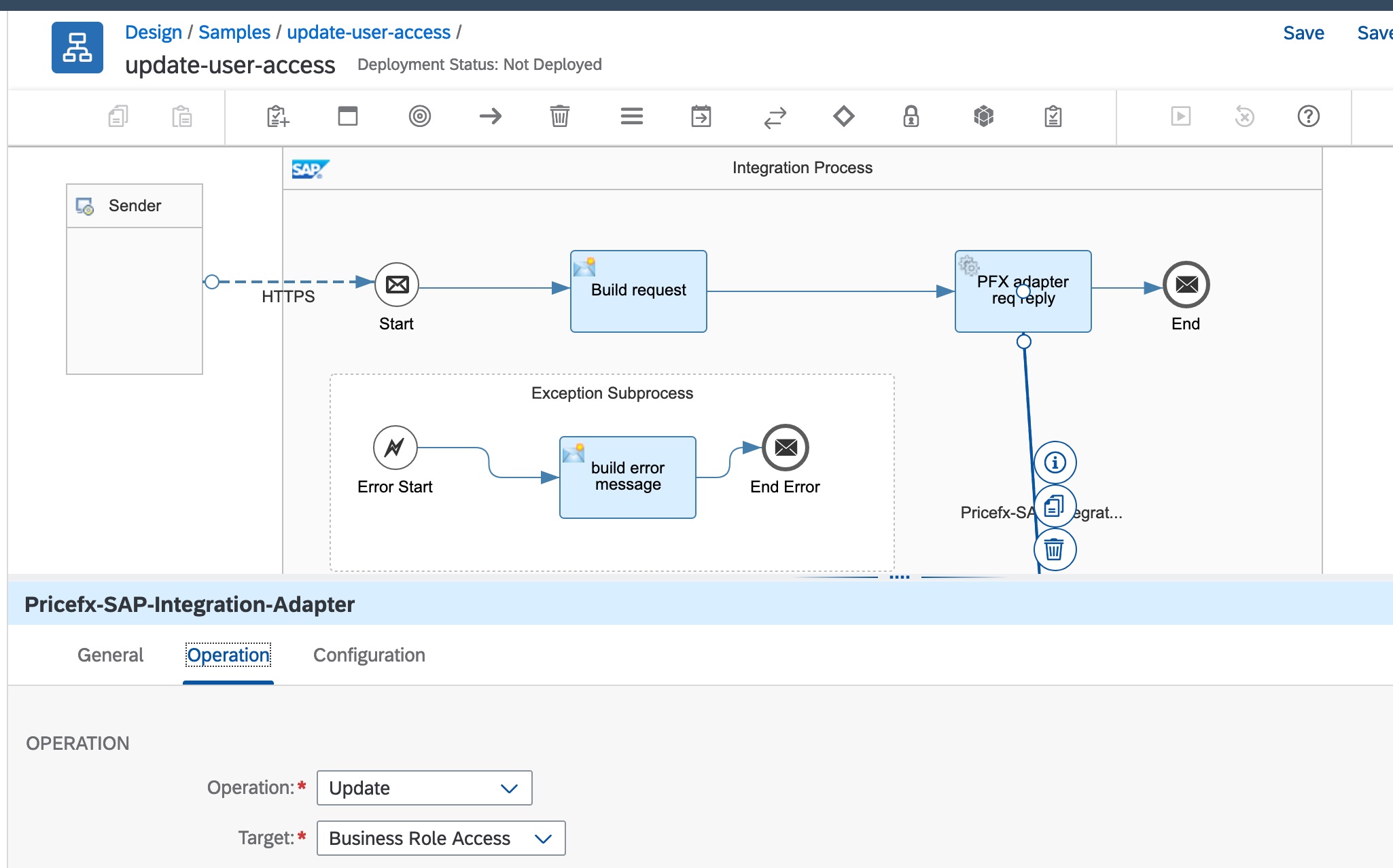Click the info icon on adapter connection
The image size is (1393, 868).
pos(1055,463)
